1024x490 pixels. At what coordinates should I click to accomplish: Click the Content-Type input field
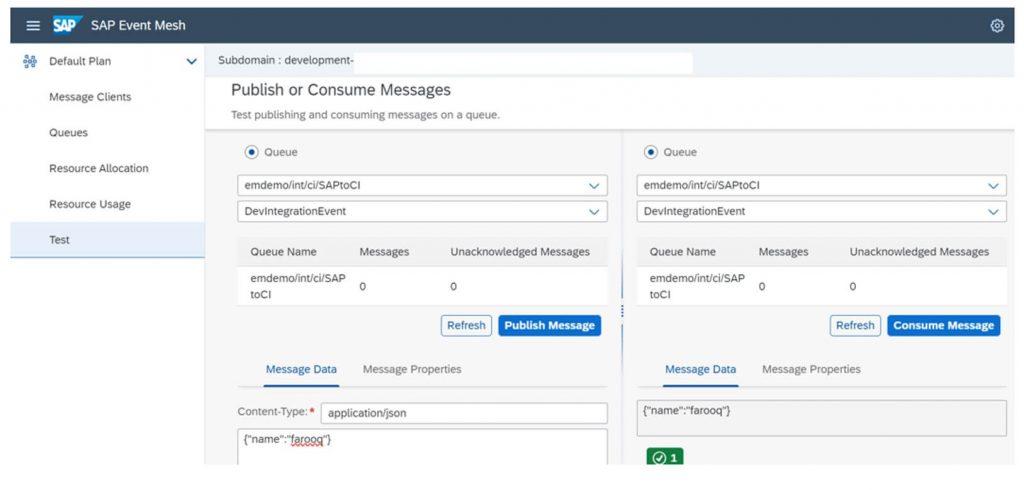click(x=464, y=413)
